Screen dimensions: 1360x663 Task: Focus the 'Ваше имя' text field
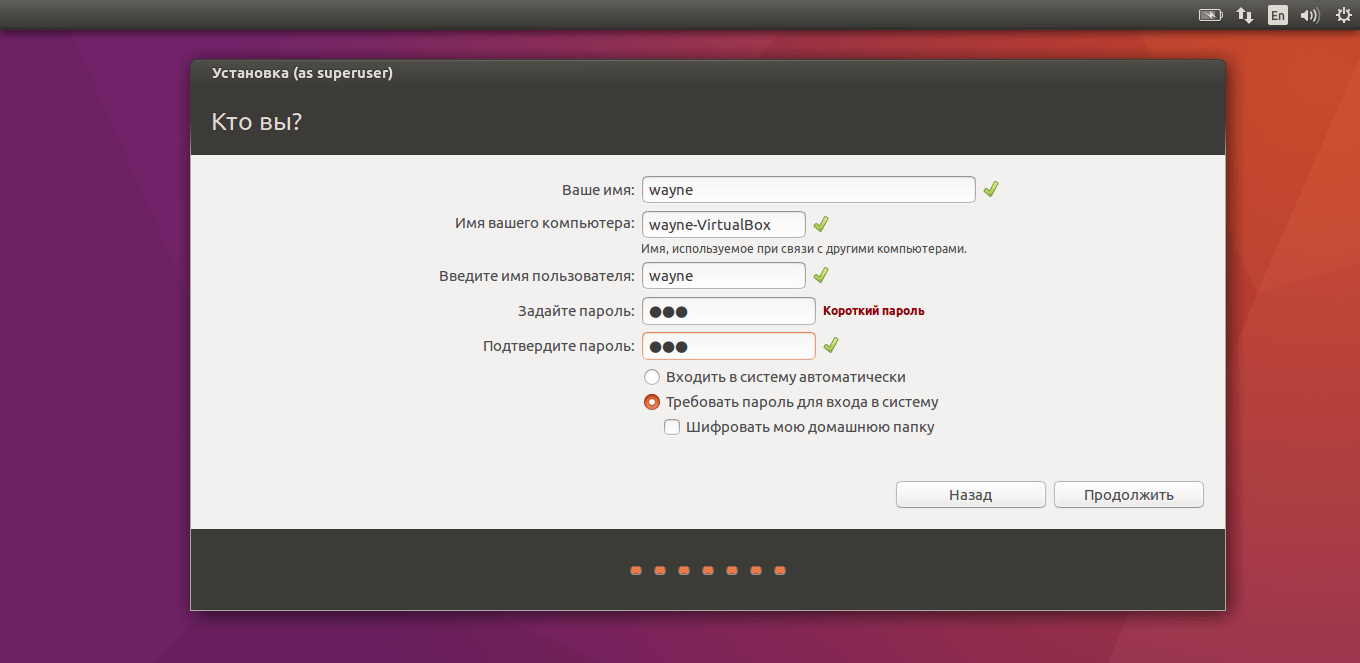coord(808,189)
